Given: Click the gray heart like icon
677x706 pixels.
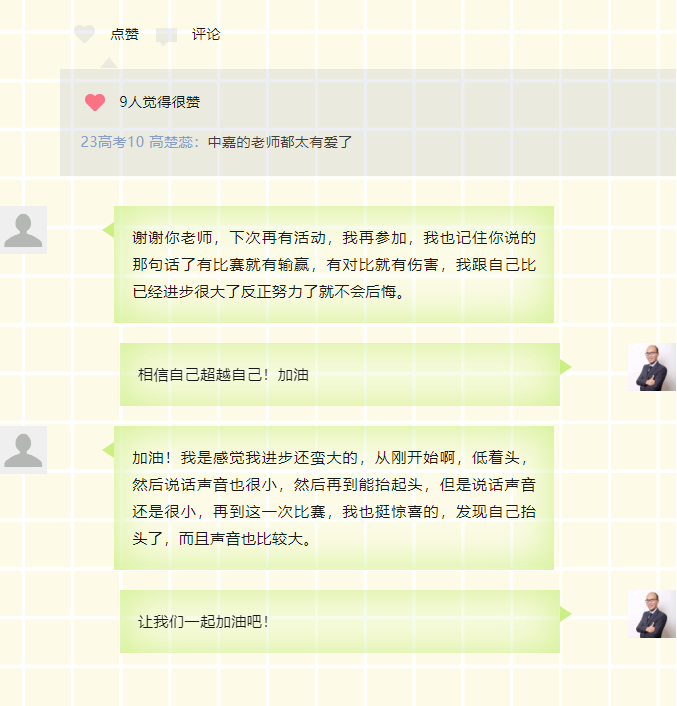Looking at the screenshot, I should (x=84, y=34).
